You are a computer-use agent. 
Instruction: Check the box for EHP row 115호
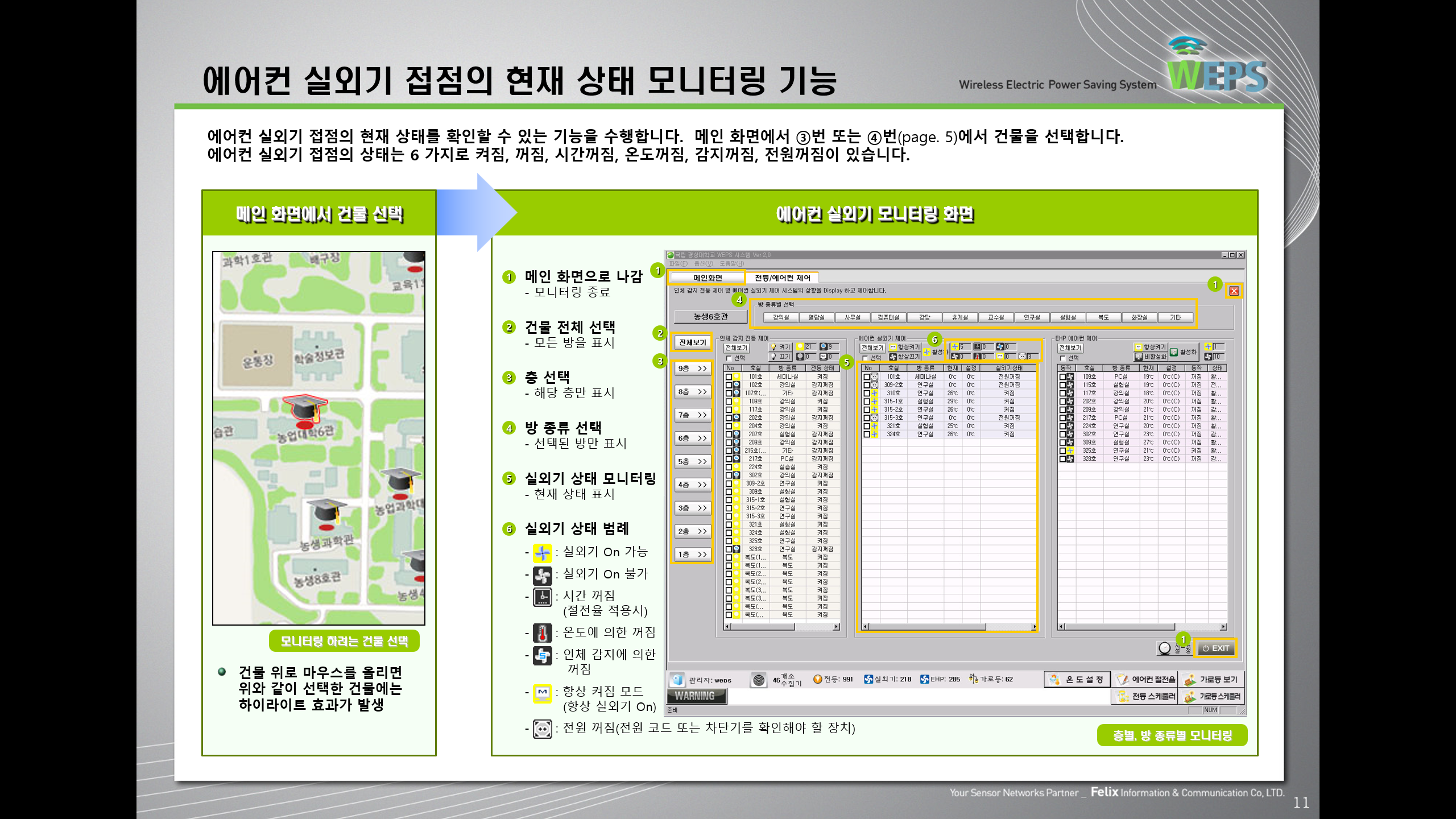(1062, 385)
